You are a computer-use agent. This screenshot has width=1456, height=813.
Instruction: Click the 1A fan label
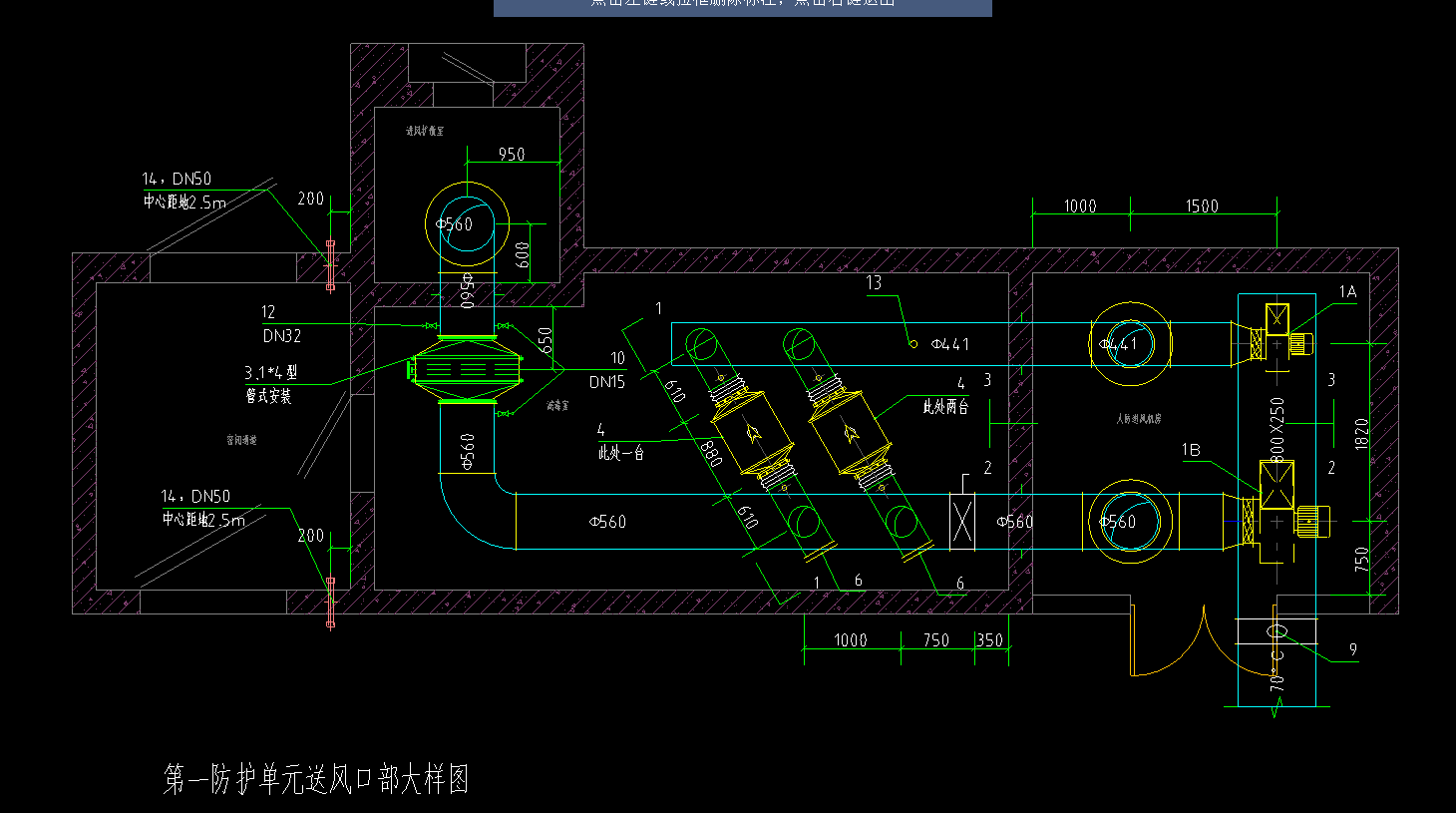click(1347, 292)
